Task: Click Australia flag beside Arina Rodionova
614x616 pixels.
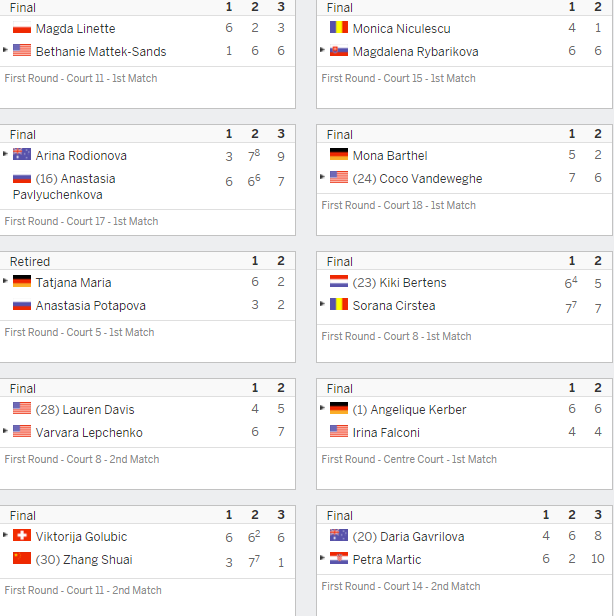Action: point(22,155)
